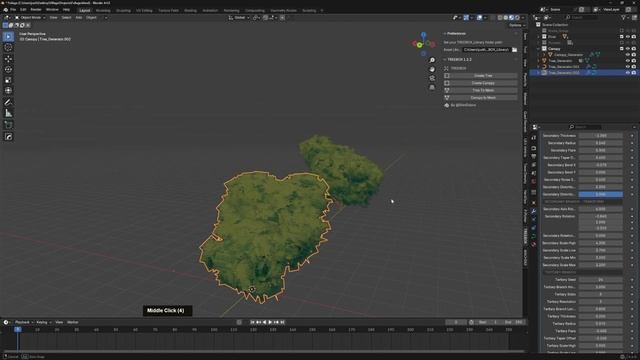Select the Rotate tool

8,69
